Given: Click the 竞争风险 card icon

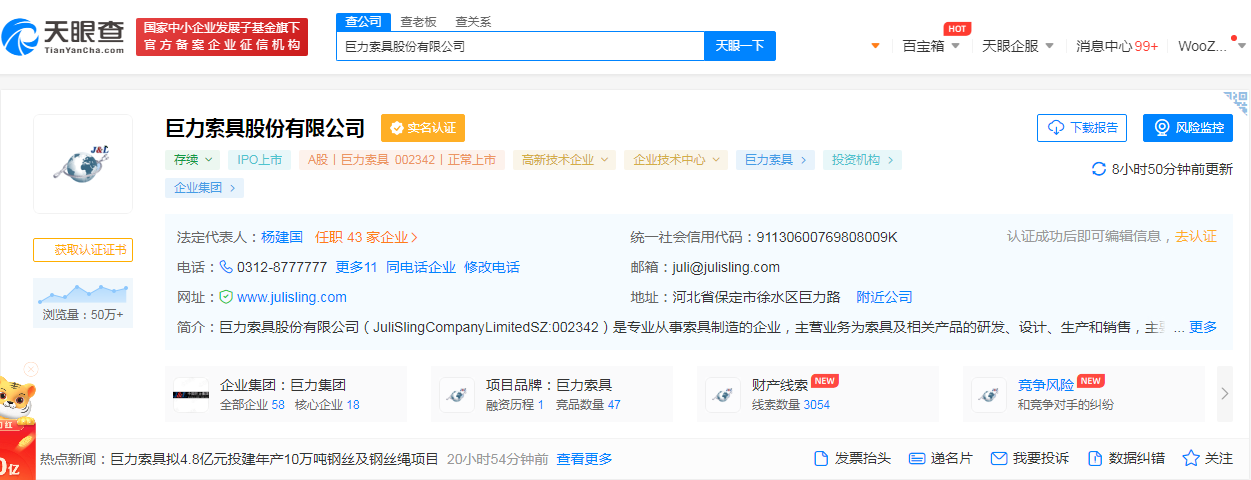Looking at the screenshot, I should pyautogui.click(x=989, y=395).
